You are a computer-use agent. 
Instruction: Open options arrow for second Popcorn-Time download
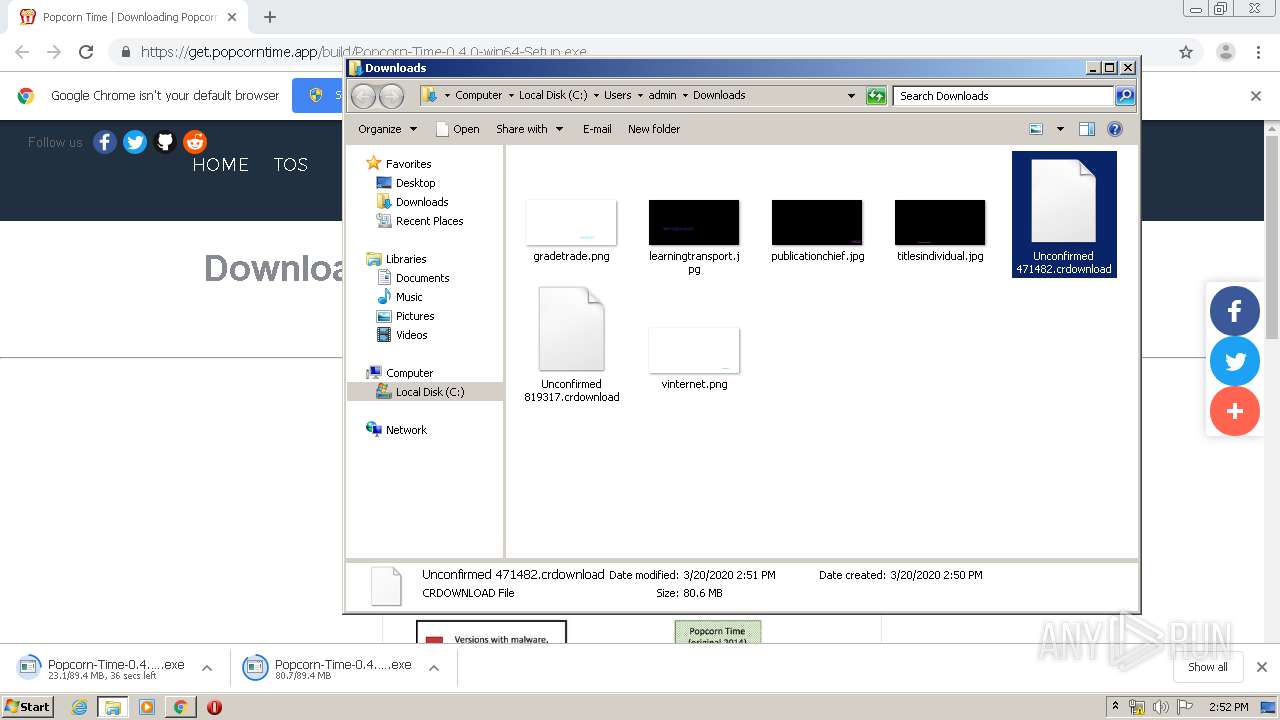[434, 668]
